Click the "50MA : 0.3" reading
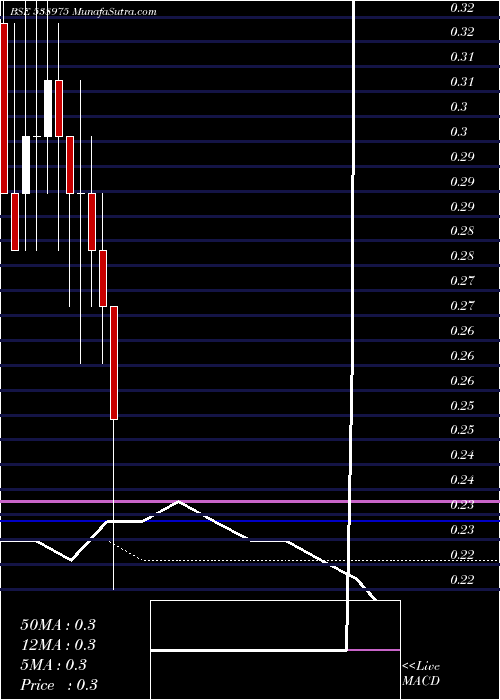The image size is (500, 700). pos(58,625)
